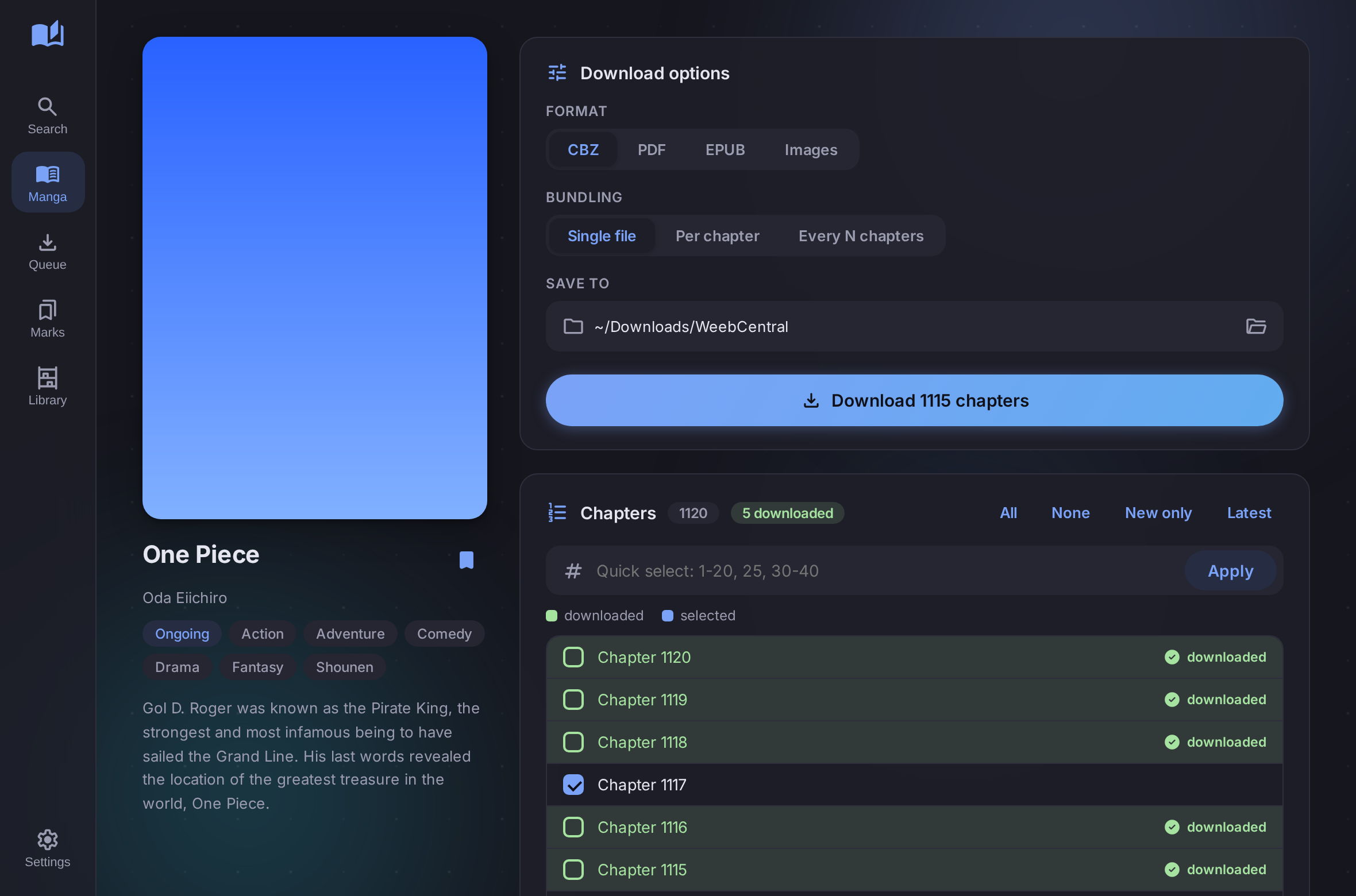Click the green check icon for Chapter 1116
This screenshot has height=896, width=1356.
pos(1172,827)
